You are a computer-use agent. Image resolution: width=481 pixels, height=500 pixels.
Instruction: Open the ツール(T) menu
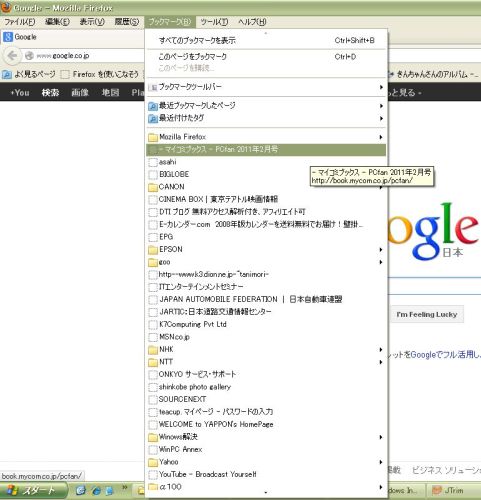[x=214, y=22]
